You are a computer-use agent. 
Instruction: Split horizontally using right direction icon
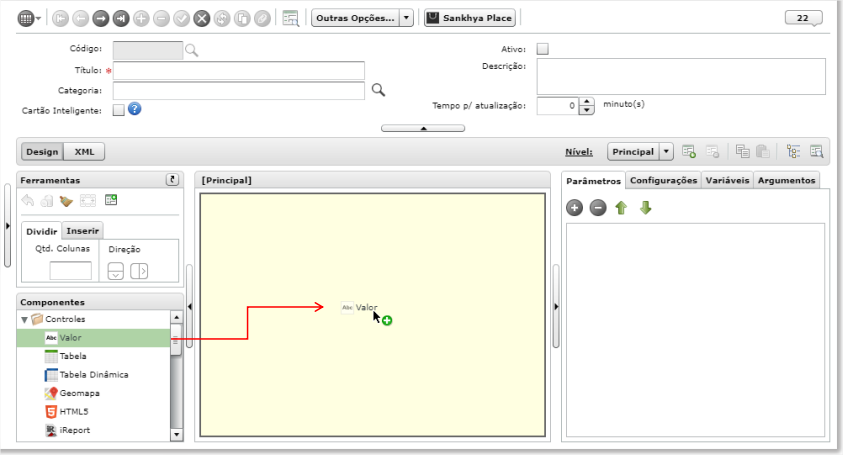coord(139,271)
